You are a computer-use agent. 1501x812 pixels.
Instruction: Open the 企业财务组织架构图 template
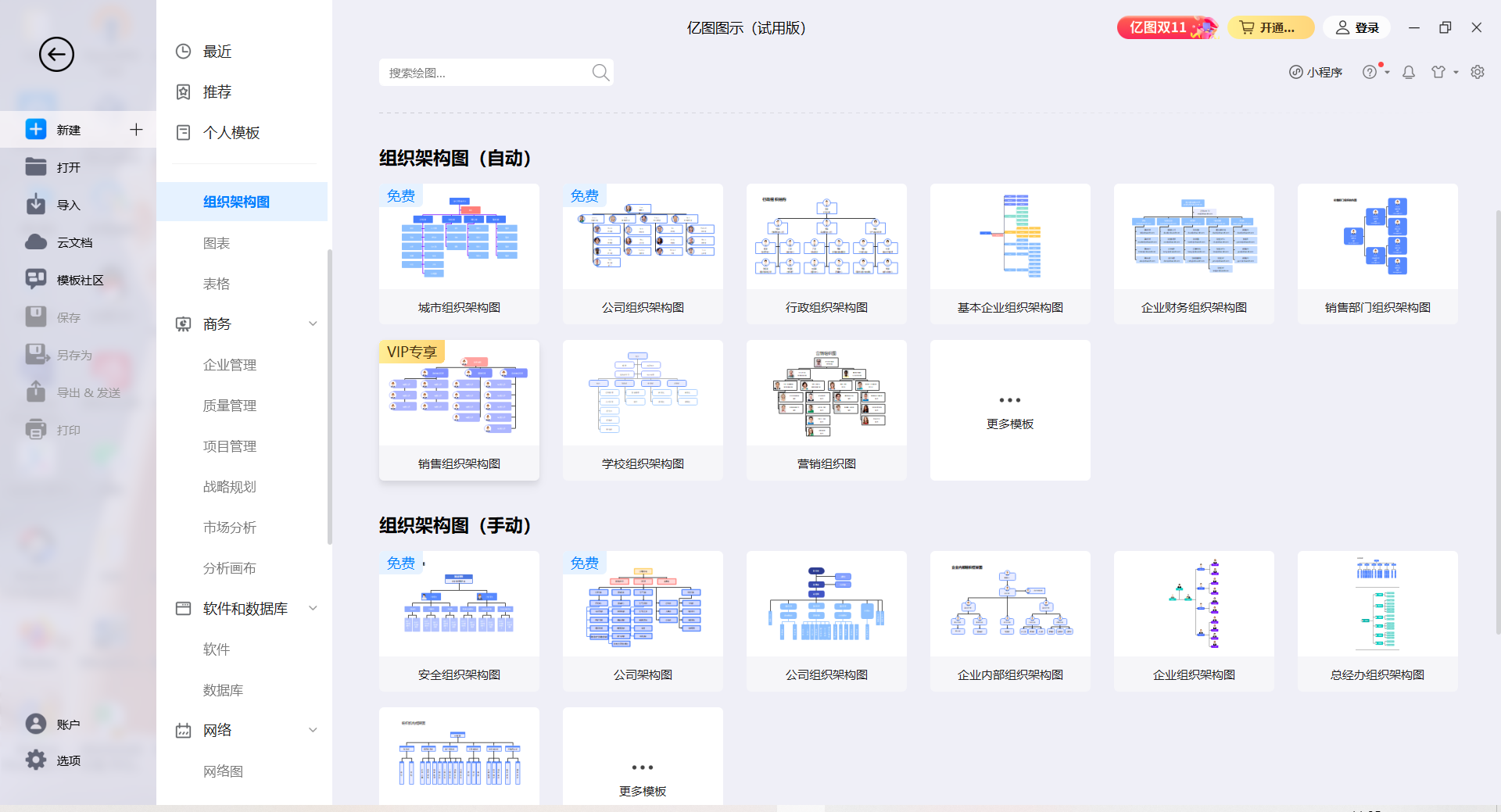coord(1194,254)
